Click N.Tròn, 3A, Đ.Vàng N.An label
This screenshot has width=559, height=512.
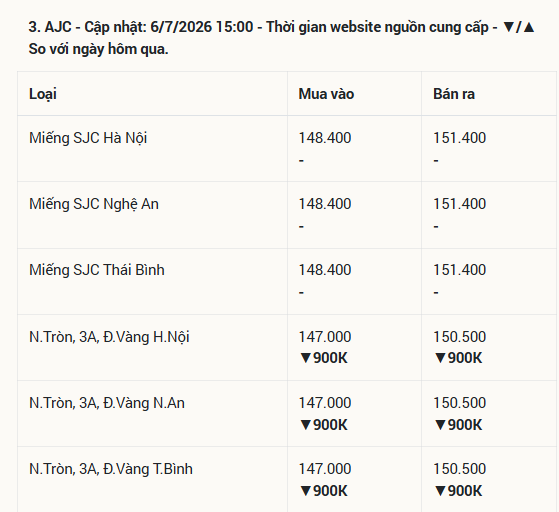(x=107, y=403)
